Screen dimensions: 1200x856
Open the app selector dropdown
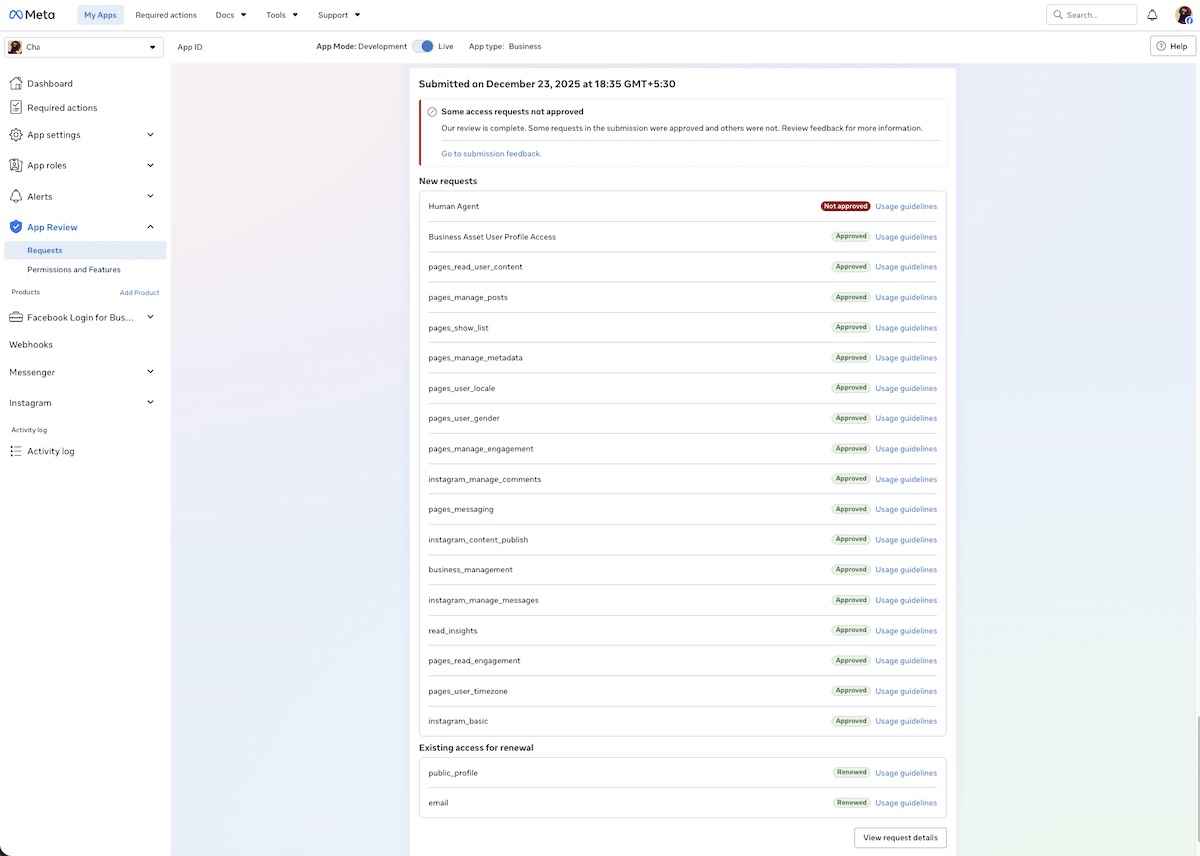(83, 47)
